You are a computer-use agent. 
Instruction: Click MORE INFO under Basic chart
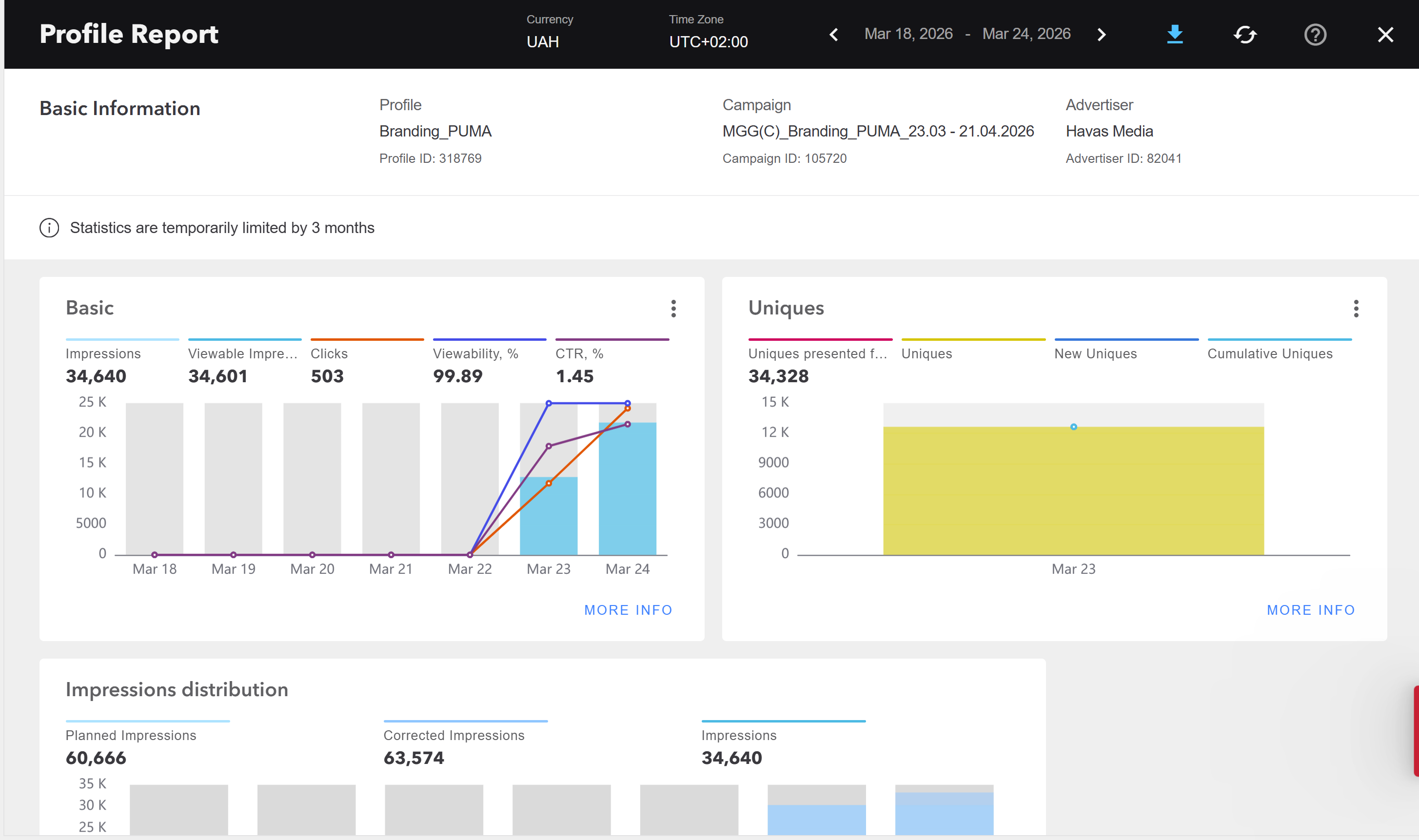coord(628,609)
